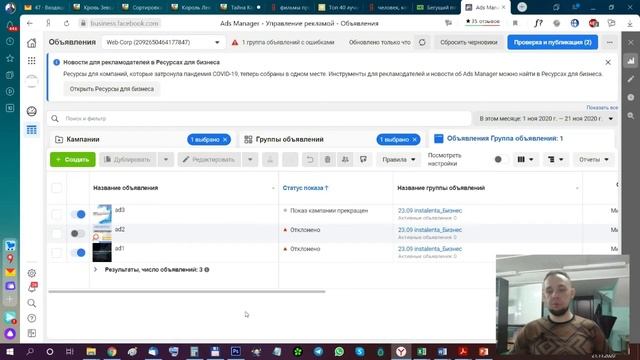Image resolution: width=640 pixels, height=360 pixels.
Task: Go back in the browser
Action: click(30, 24)
